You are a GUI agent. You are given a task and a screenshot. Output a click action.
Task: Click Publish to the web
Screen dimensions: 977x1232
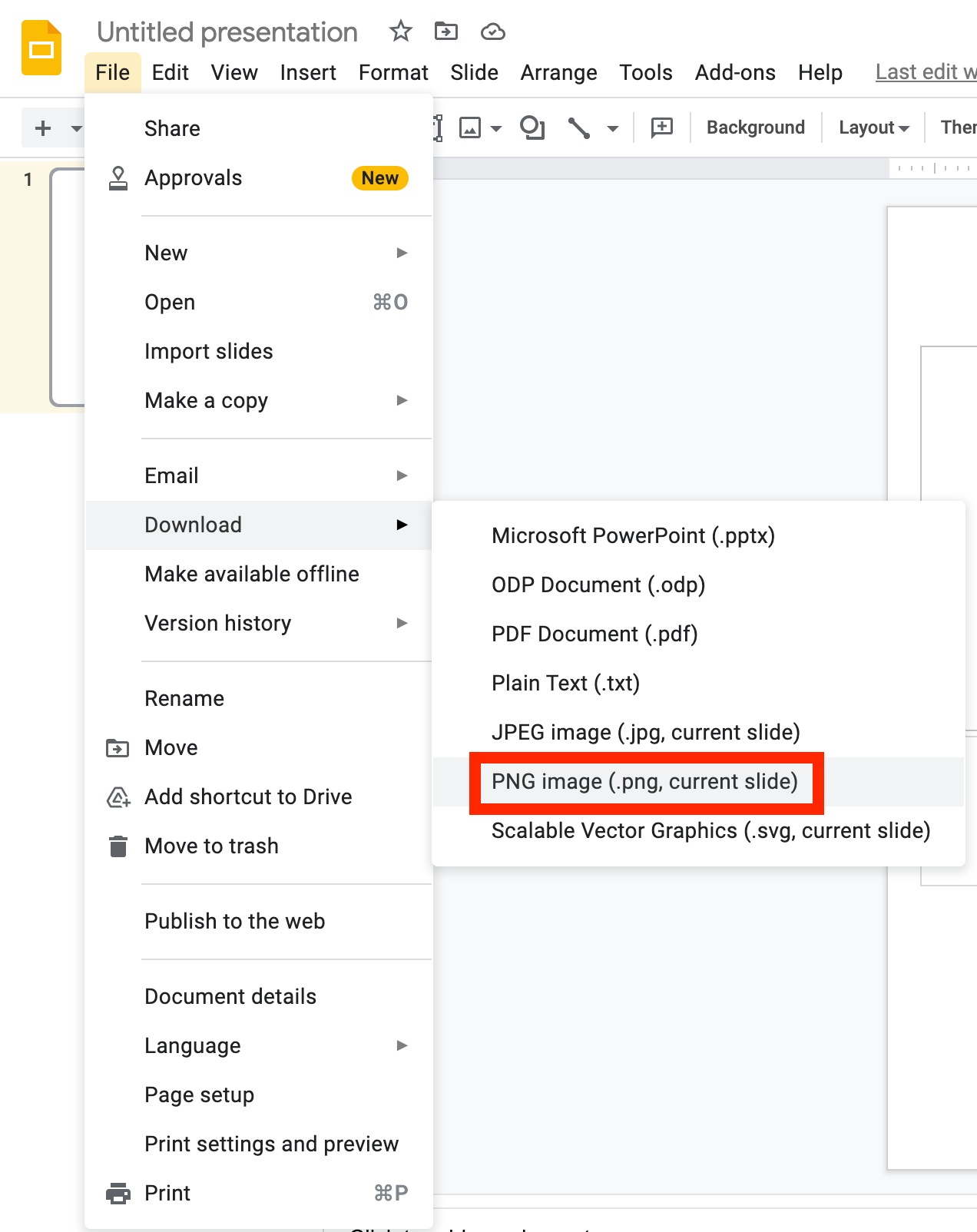pyautogui.click(x=234, y=921)
